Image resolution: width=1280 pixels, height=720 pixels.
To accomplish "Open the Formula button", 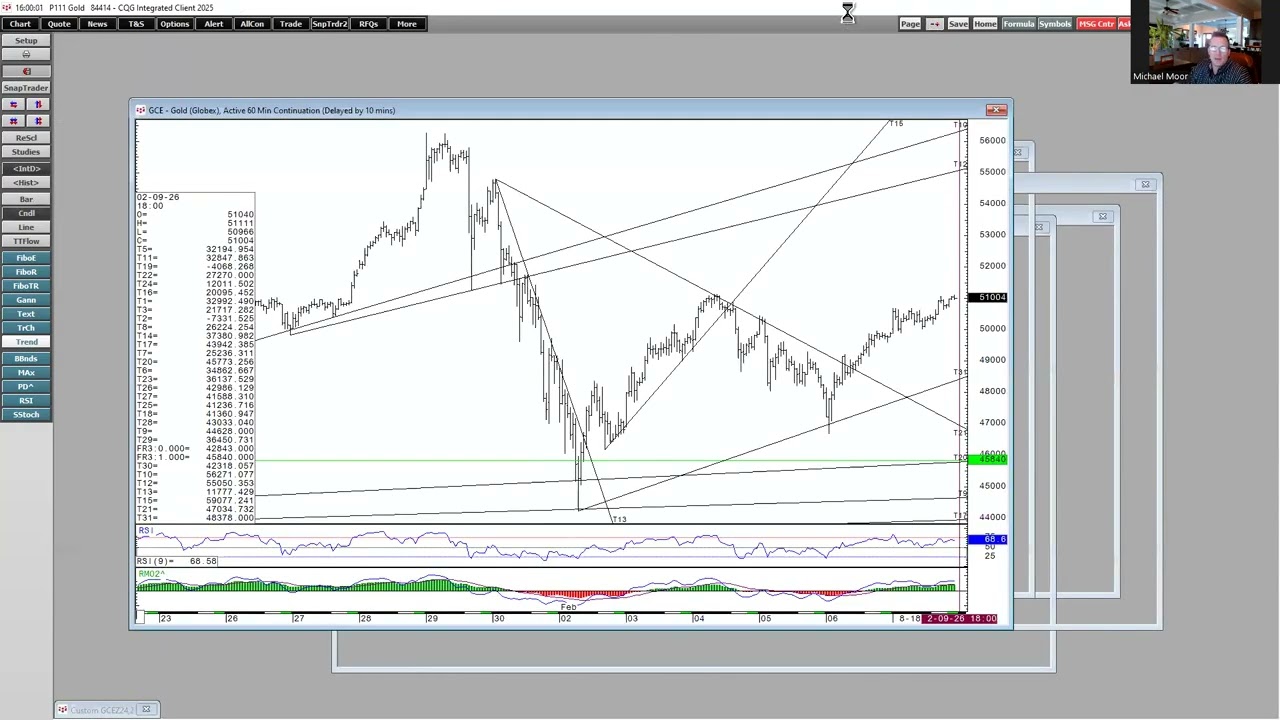I will coord(1018,24).
